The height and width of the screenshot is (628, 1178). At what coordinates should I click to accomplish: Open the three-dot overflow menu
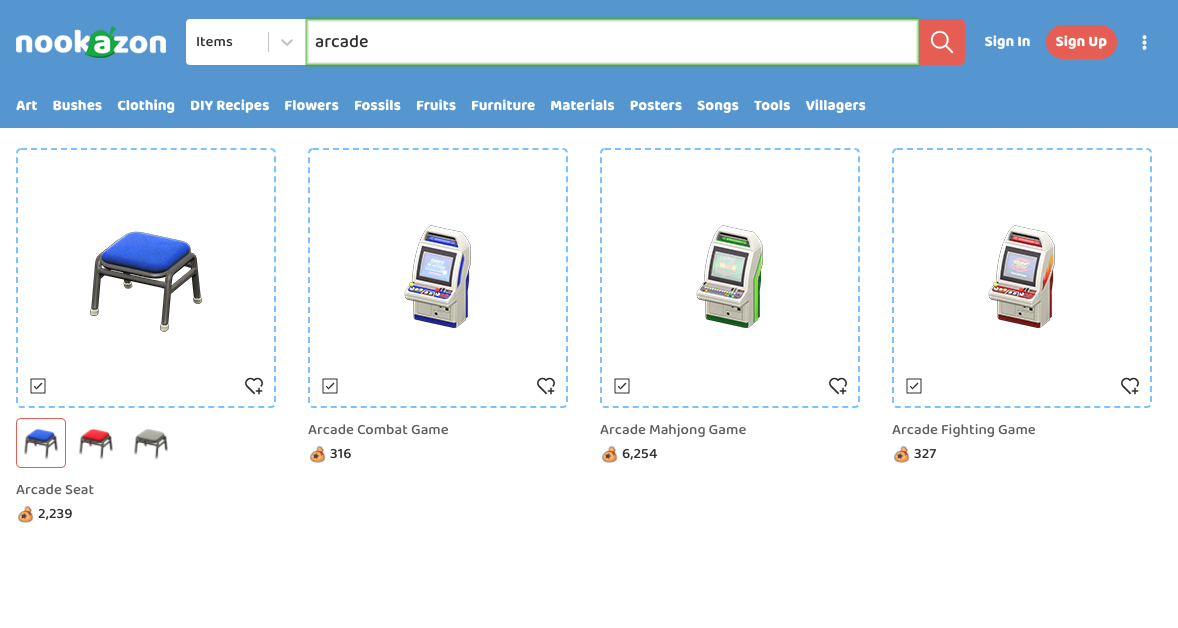coord(1144,41)
